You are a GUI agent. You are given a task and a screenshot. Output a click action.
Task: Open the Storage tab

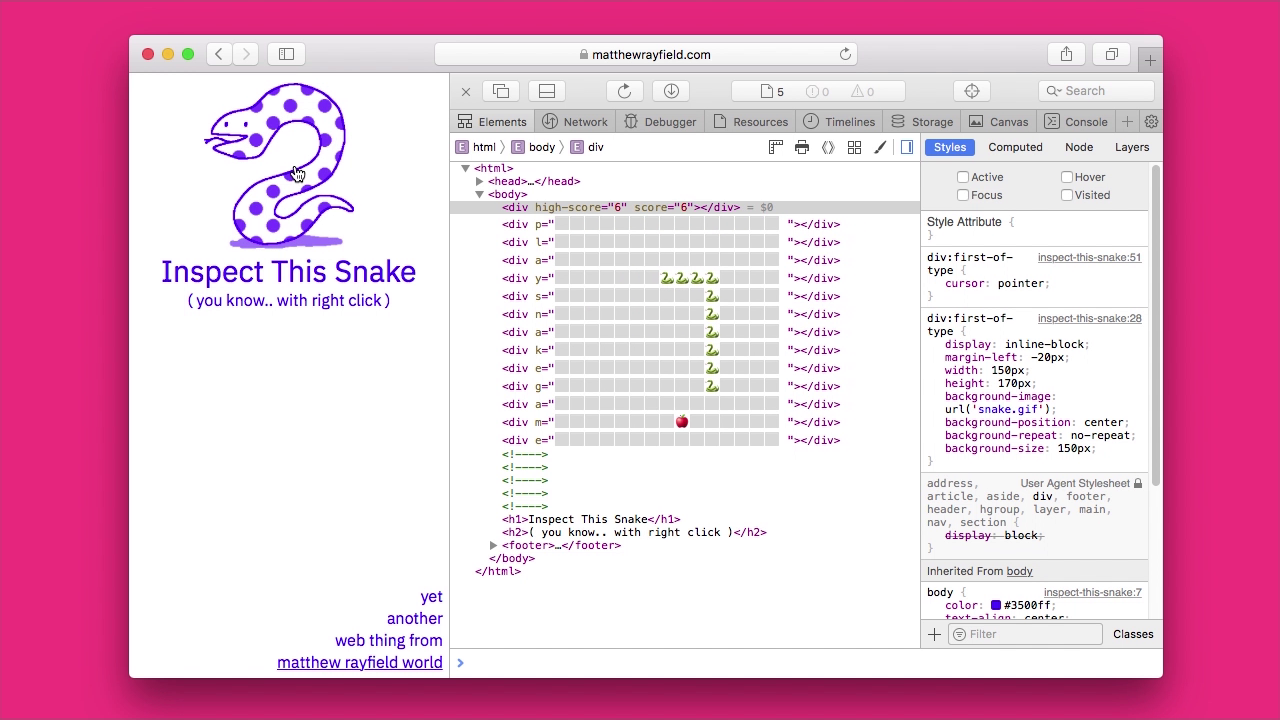pos(922,122)
